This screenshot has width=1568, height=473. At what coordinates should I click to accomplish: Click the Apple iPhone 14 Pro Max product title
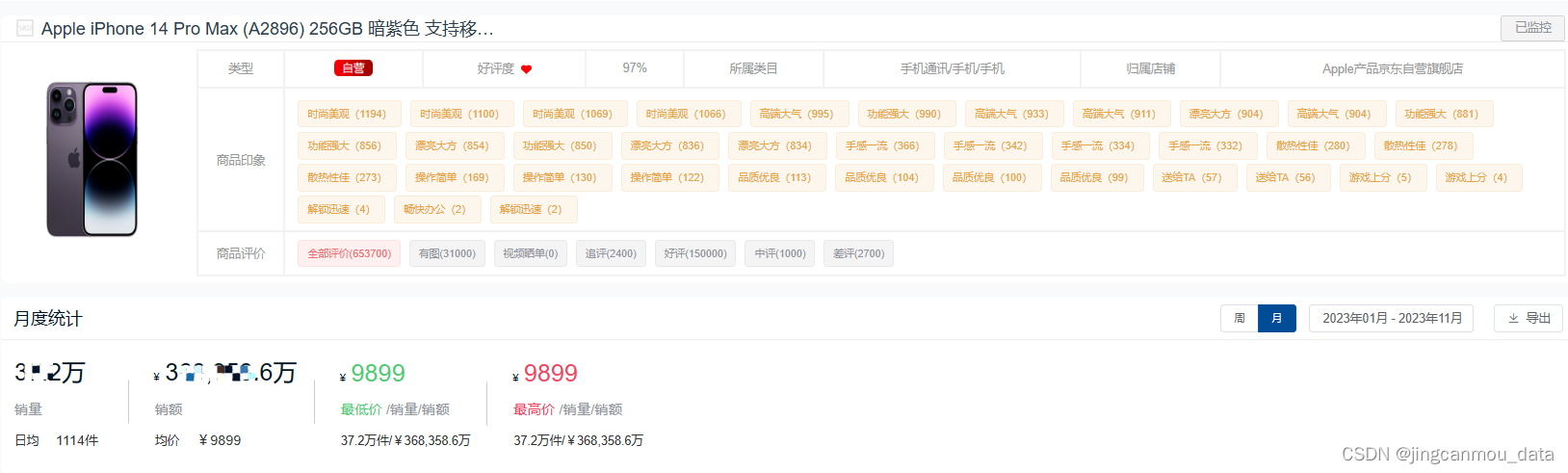tap(267, 29)
